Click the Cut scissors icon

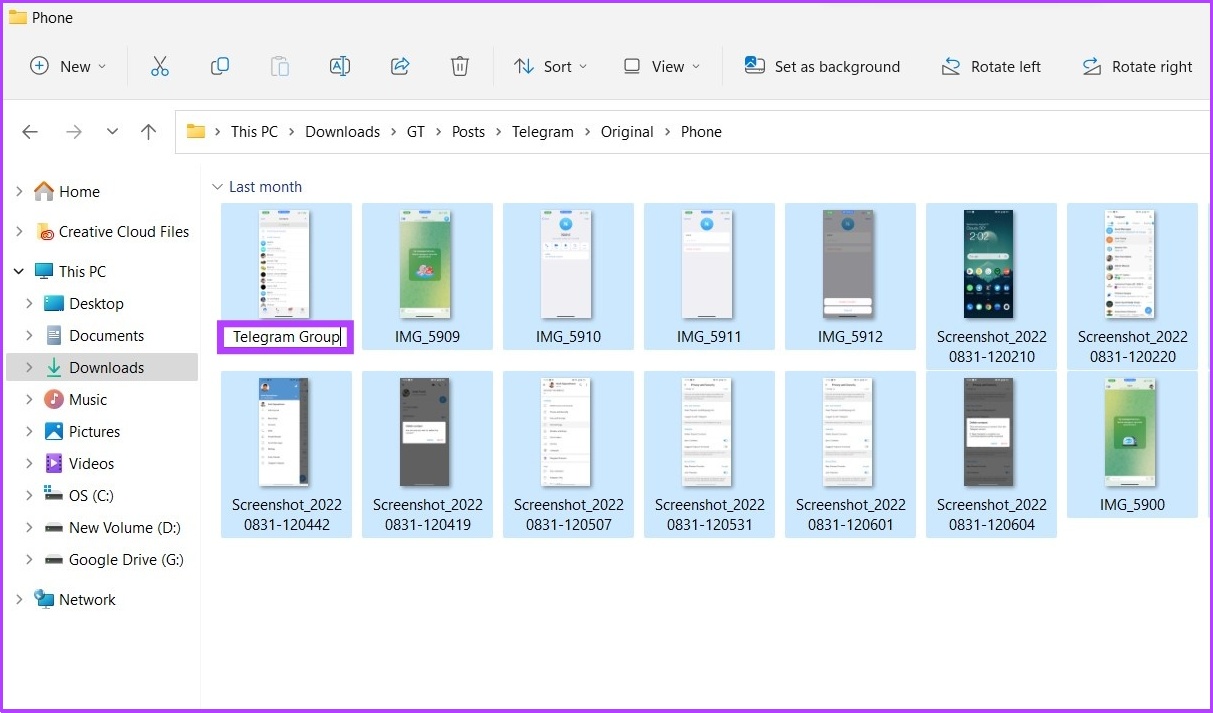160,66
